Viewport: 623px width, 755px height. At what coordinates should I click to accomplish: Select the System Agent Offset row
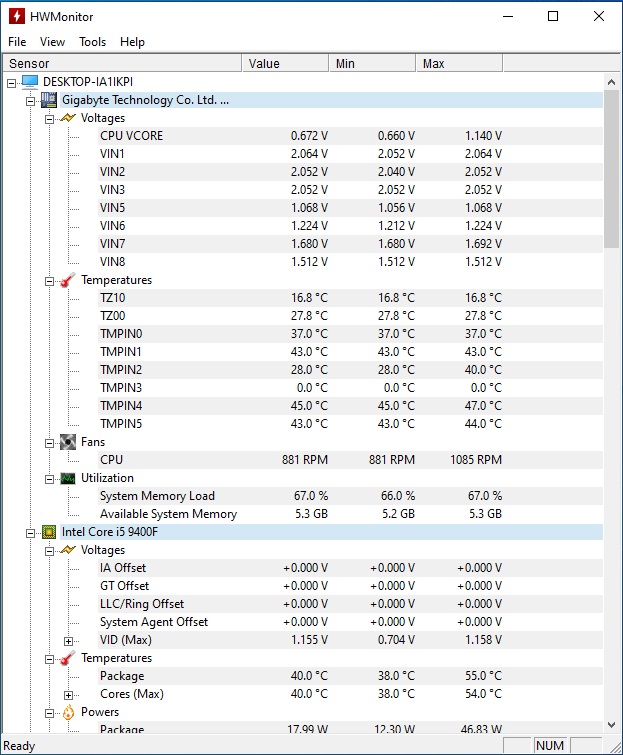pos(350,622)
